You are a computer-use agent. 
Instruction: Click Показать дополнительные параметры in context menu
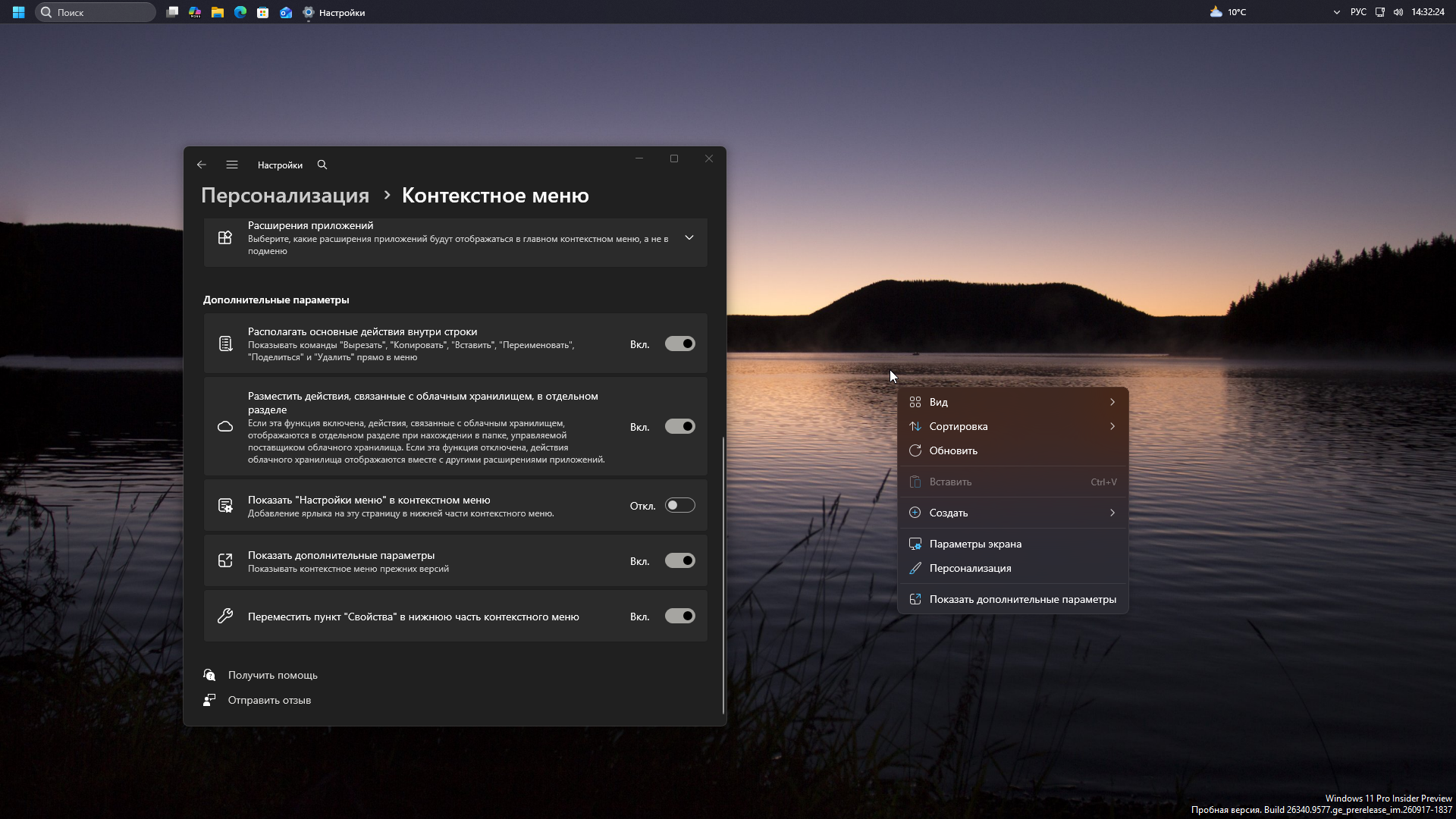[1013, 600]
